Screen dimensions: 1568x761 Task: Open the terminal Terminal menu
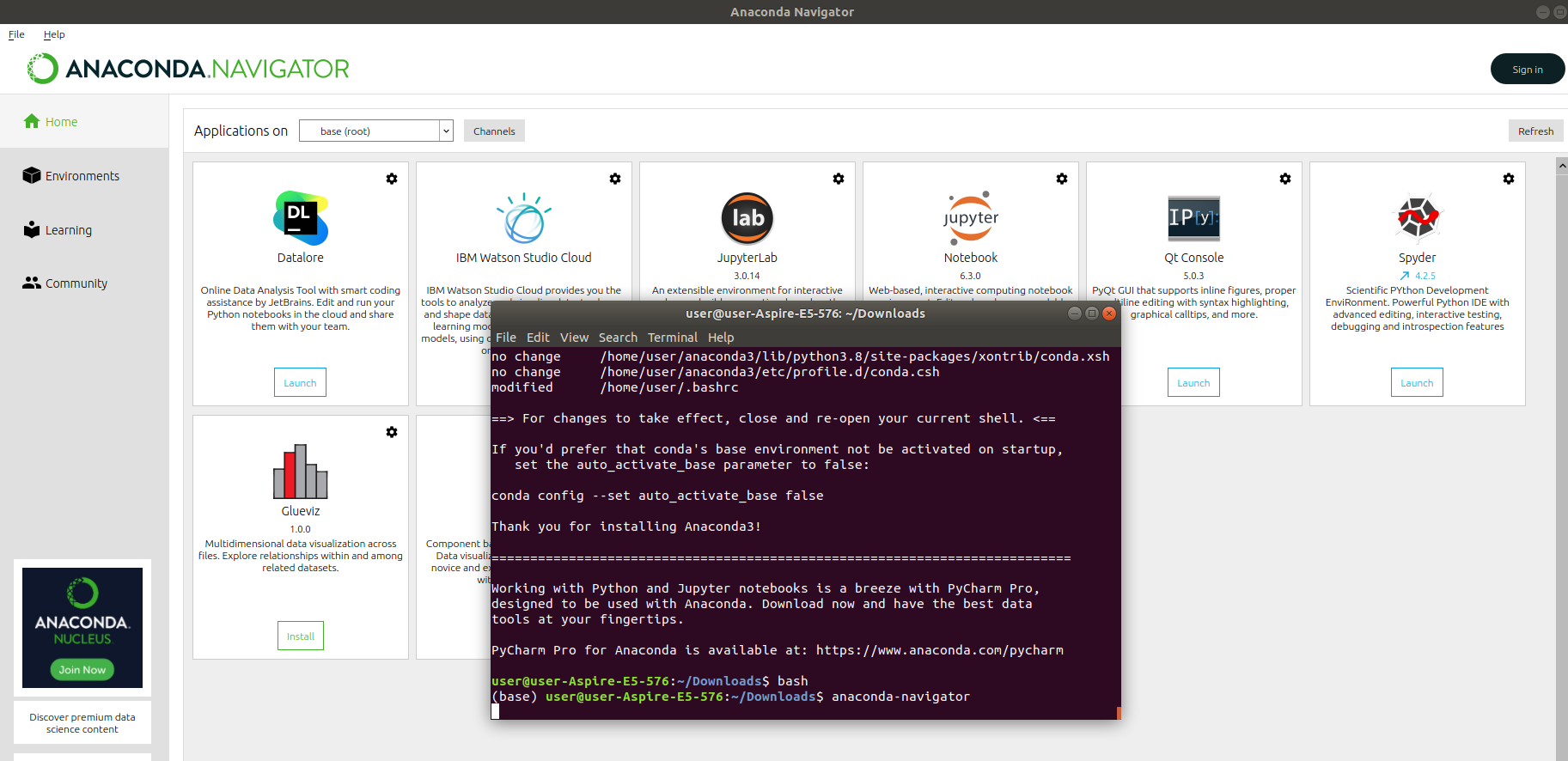click(673, 338)
